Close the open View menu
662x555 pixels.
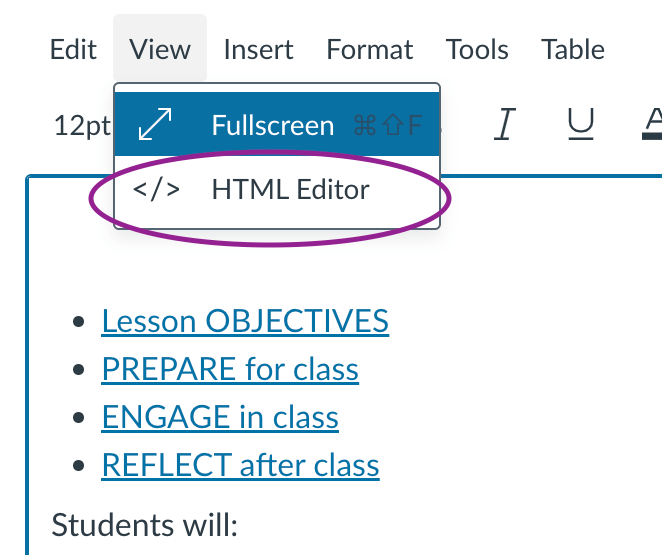point(160,49)
